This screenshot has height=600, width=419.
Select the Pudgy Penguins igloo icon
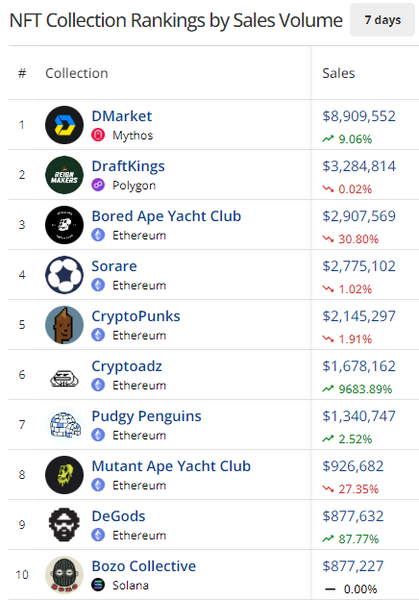pyautogui.click(x=65, y=425)
